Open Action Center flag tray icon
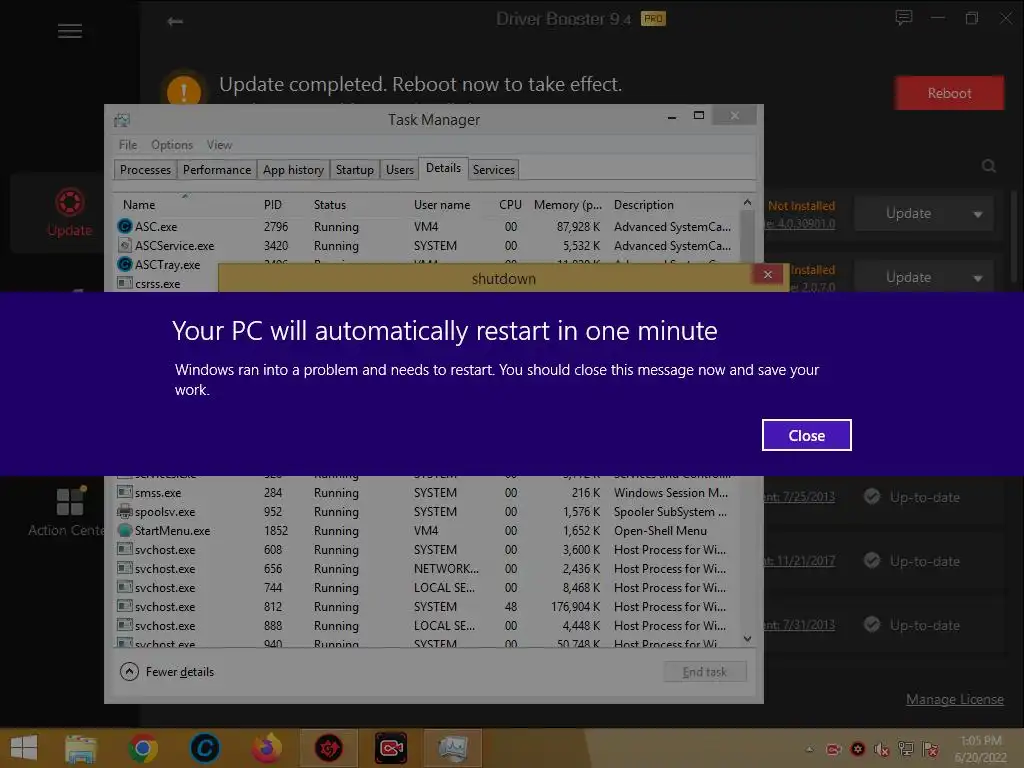Screen dimensions: 1024x768 coord(930,749)
